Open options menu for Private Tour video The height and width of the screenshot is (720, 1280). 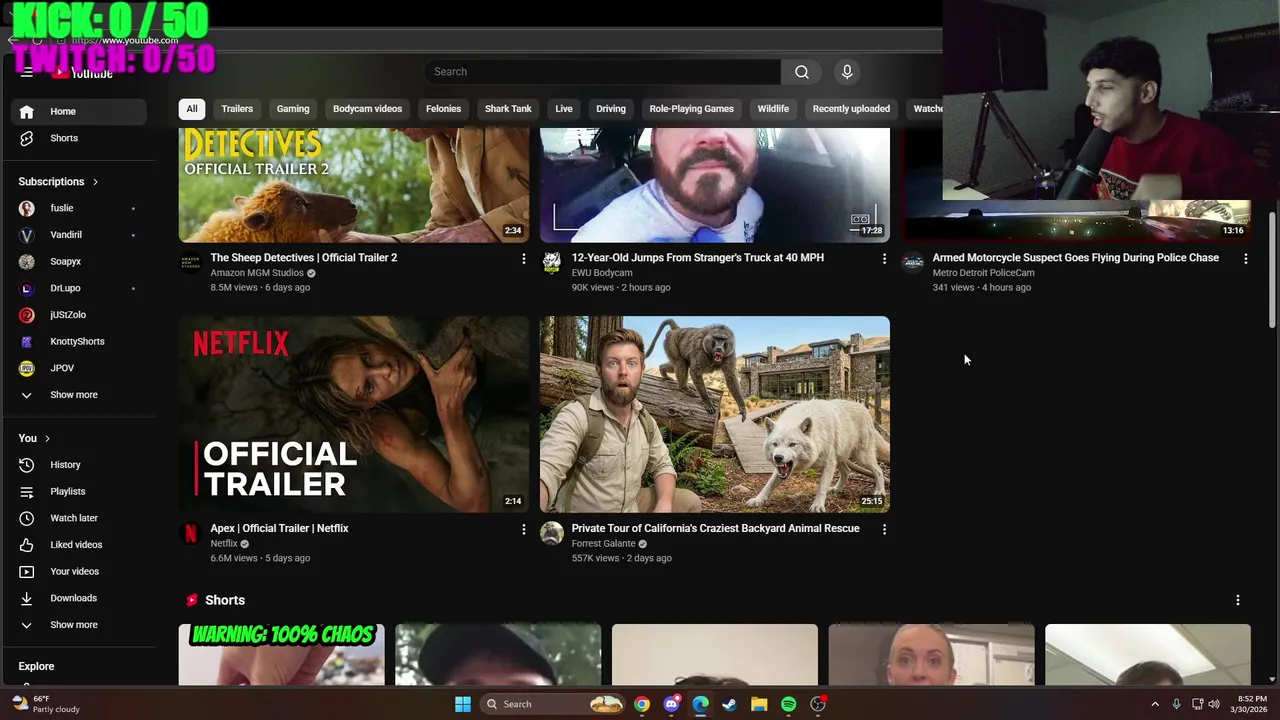point(884,529)
